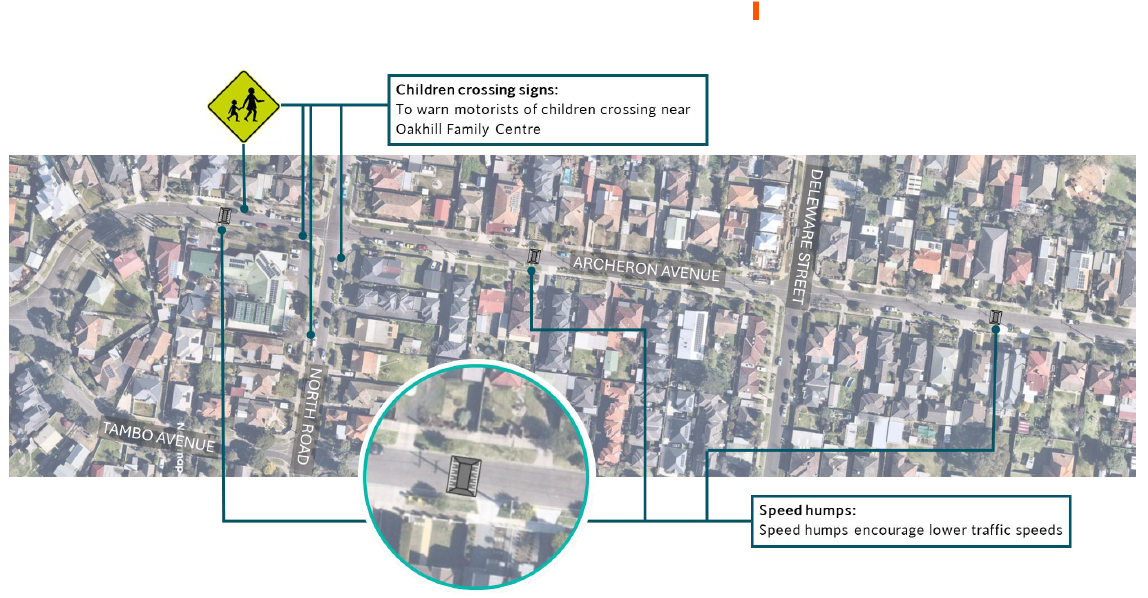Click the 'Oakhill Family Centre' text in callout
Viewport: 1148px width, 598px height.
click(x=468, y=129)
